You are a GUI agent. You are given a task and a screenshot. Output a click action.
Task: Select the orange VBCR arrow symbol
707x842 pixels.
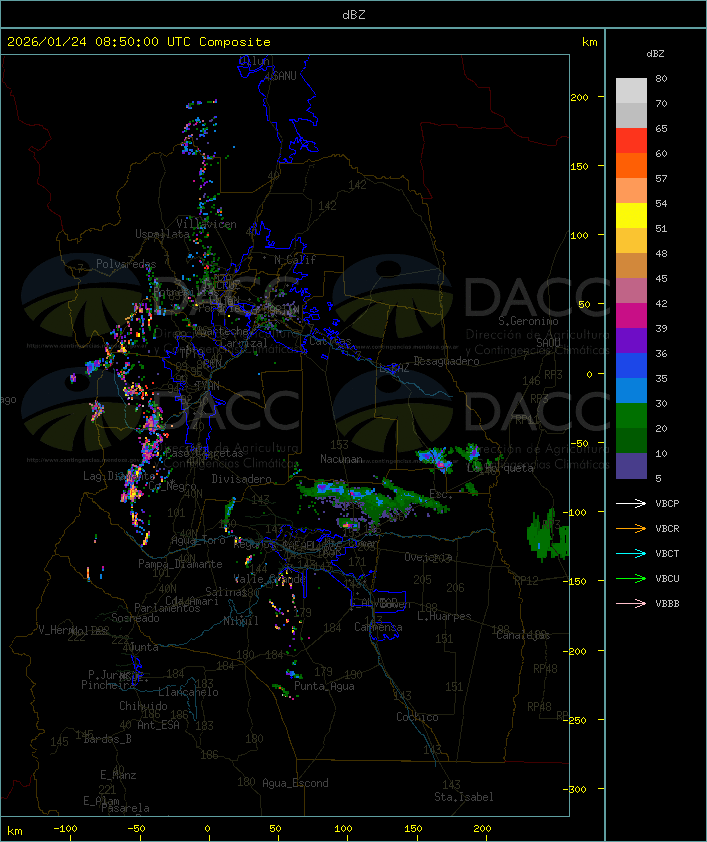pos(633,528)
